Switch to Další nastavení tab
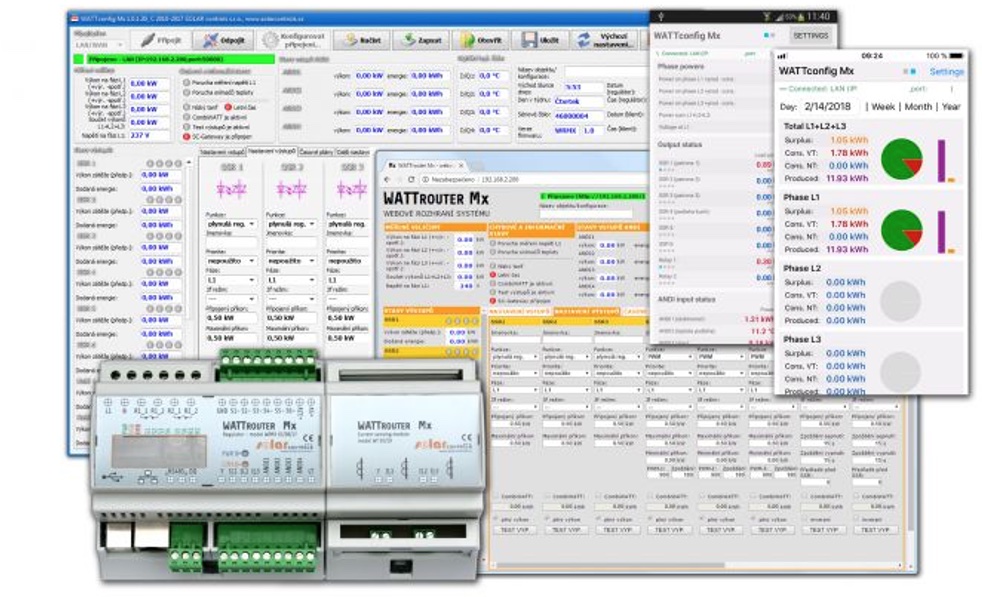 (x=353, y=152)
